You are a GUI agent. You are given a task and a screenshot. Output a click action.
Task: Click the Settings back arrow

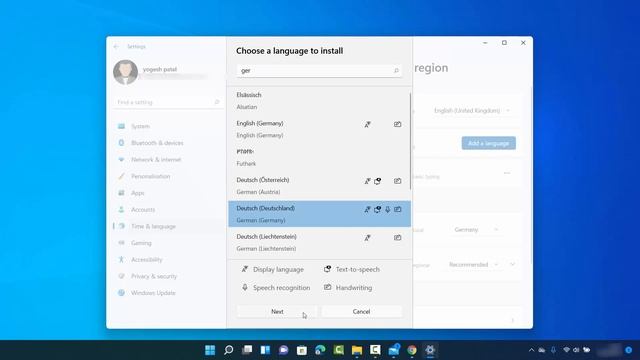116,47
